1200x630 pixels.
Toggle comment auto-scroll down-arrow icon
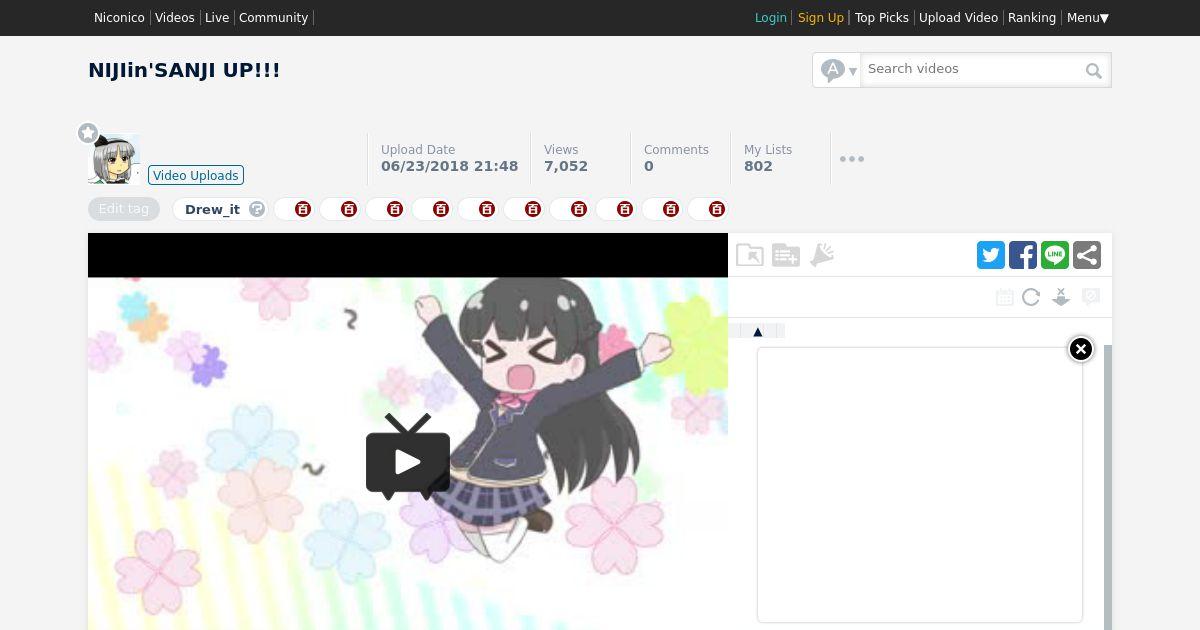1061,297
